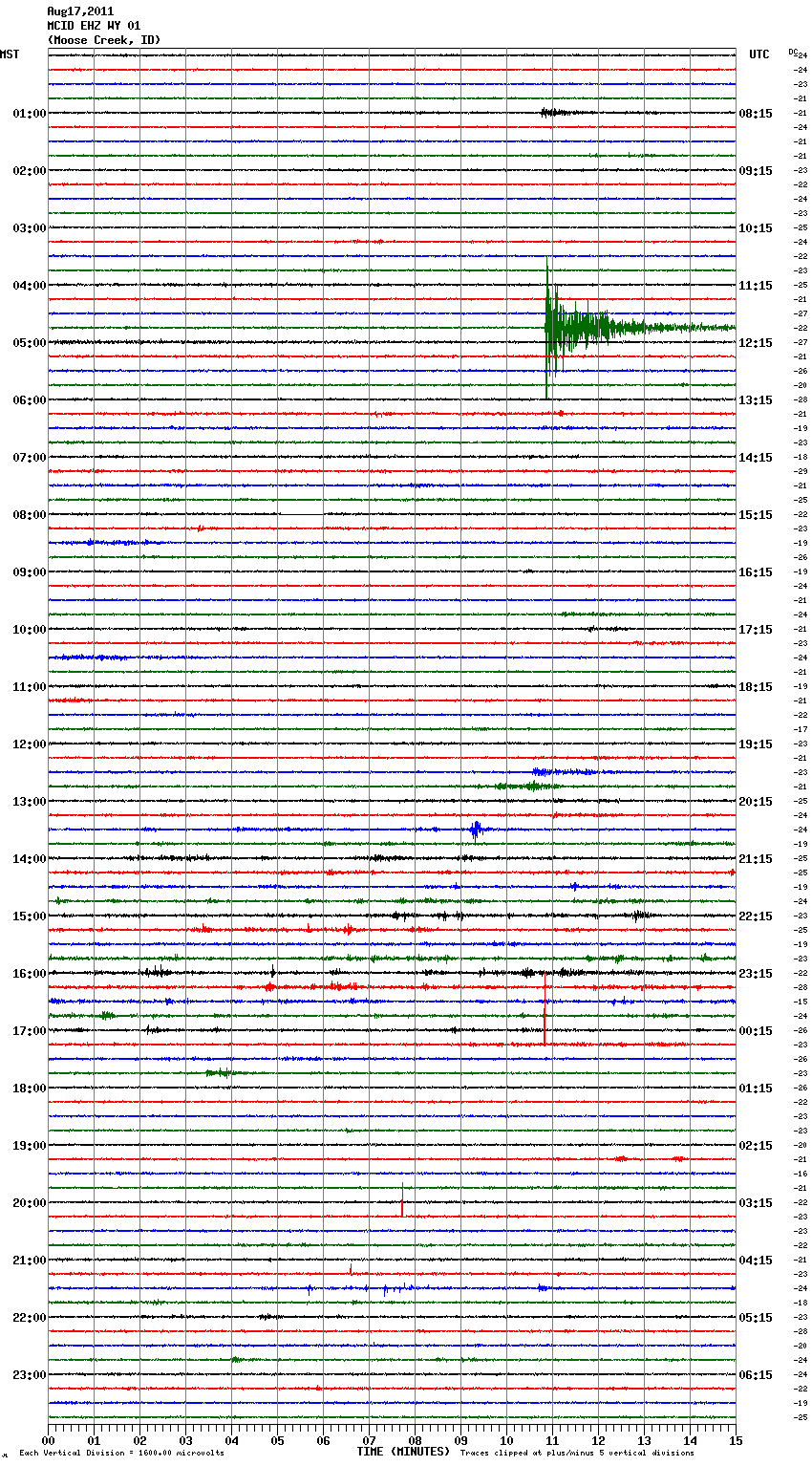
Task: Click the 18:15 UTC time label
Action: pos(756,687)
